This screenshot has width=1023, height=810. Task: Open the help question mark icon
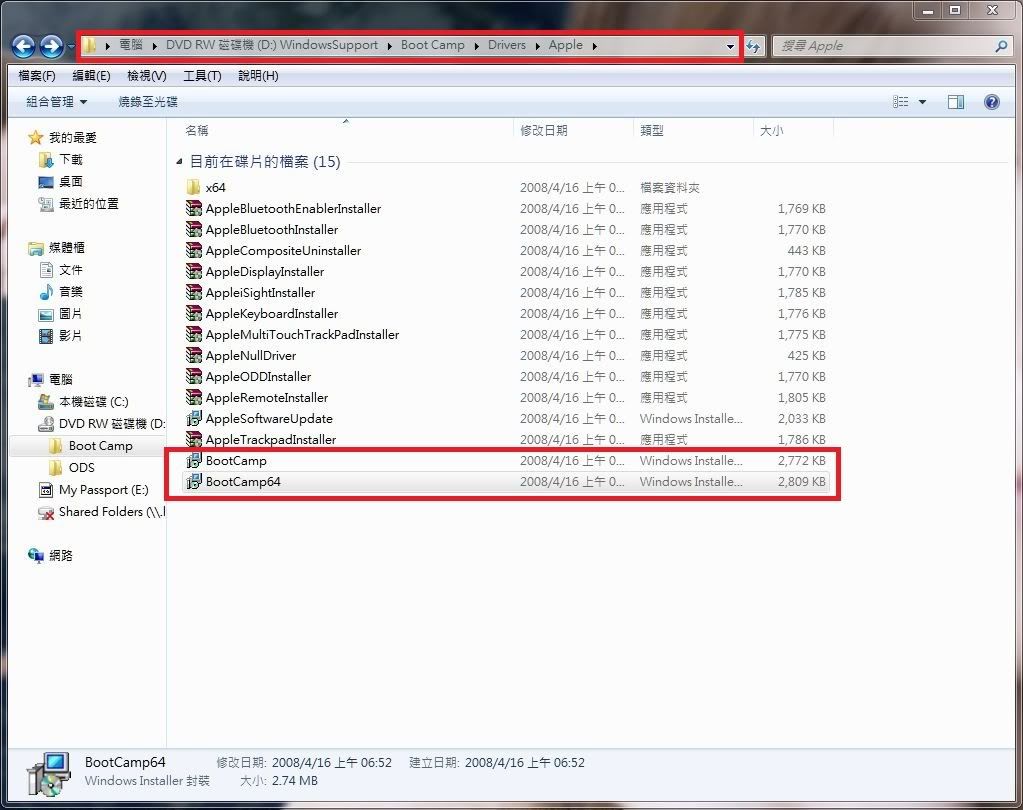[991, 102]
